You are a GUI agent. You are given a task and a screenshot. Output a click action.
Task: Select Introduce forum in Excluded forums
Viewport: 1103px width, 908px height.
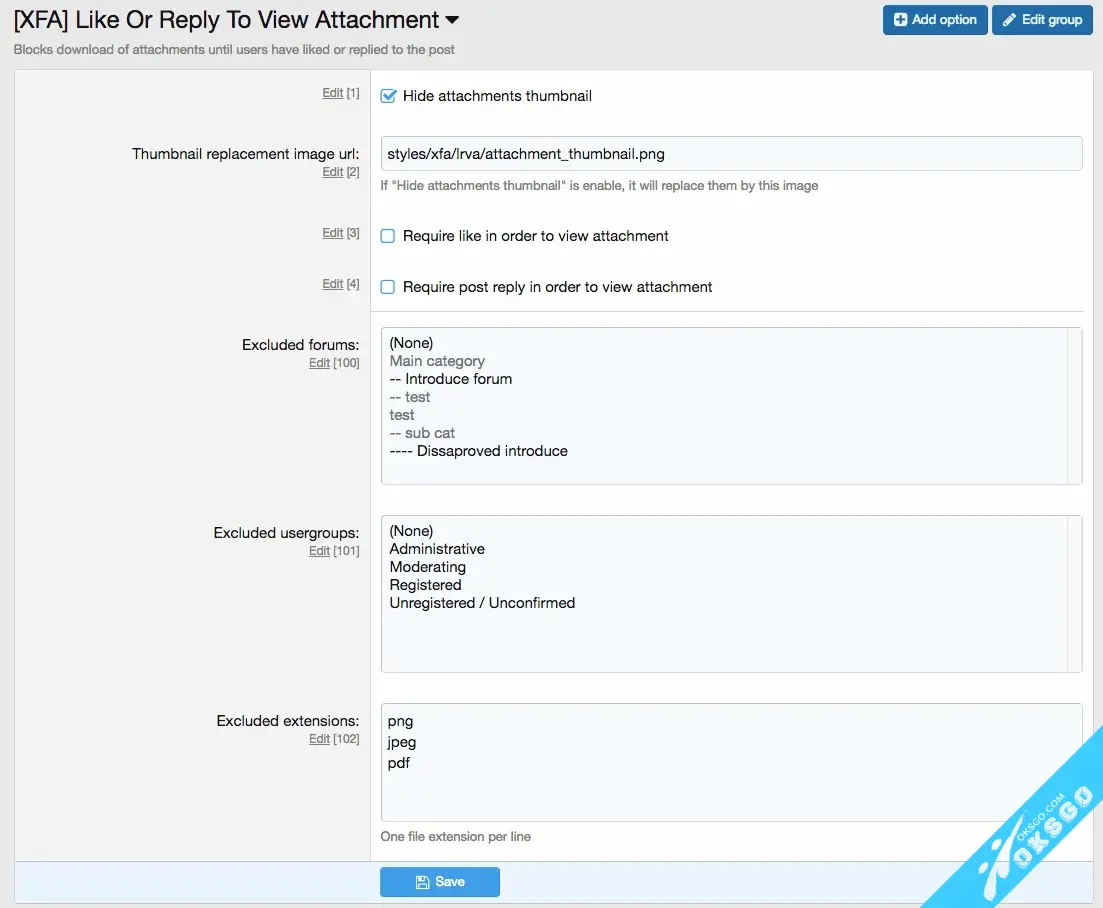[458, 379]
